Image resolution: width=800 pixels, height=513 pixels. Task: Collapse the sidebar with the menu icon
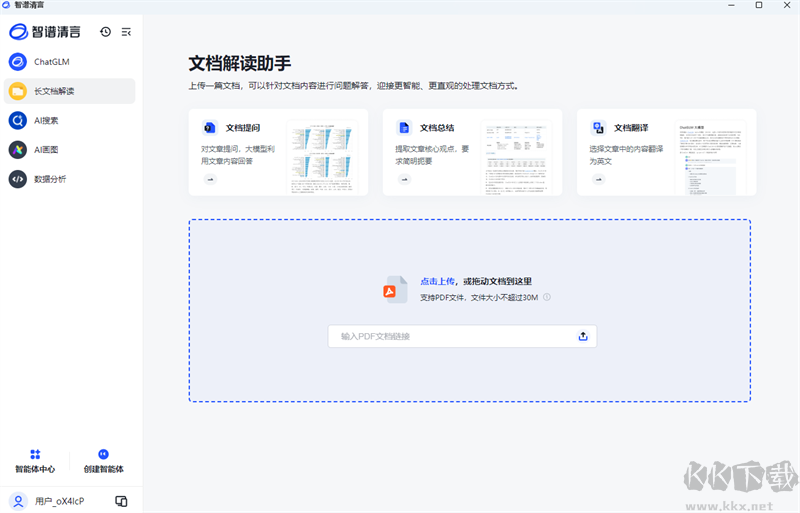pyautogui.click(x=126, y=32)
